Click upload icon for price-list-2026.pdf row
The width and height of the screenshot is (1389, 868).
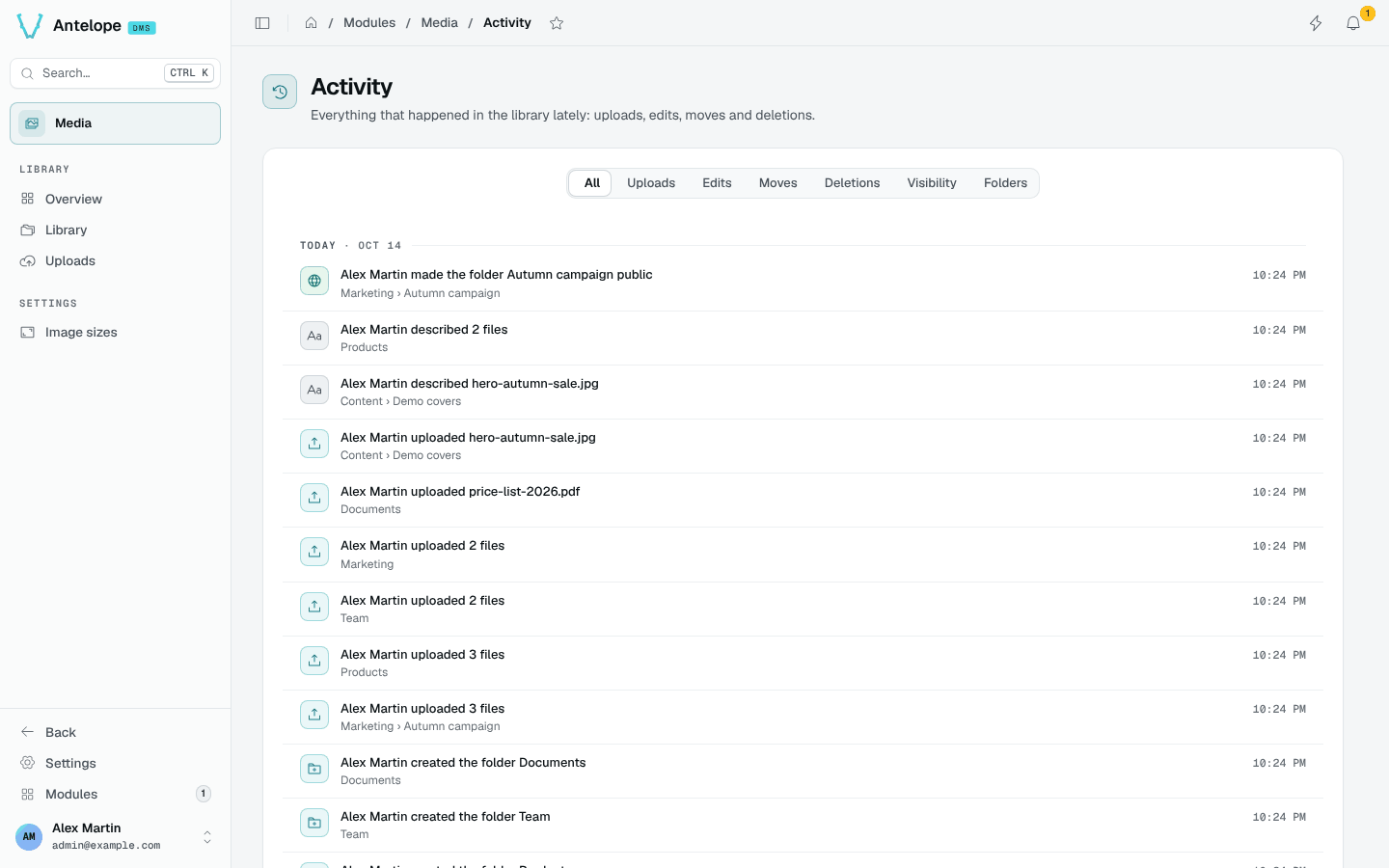[314, 498]
